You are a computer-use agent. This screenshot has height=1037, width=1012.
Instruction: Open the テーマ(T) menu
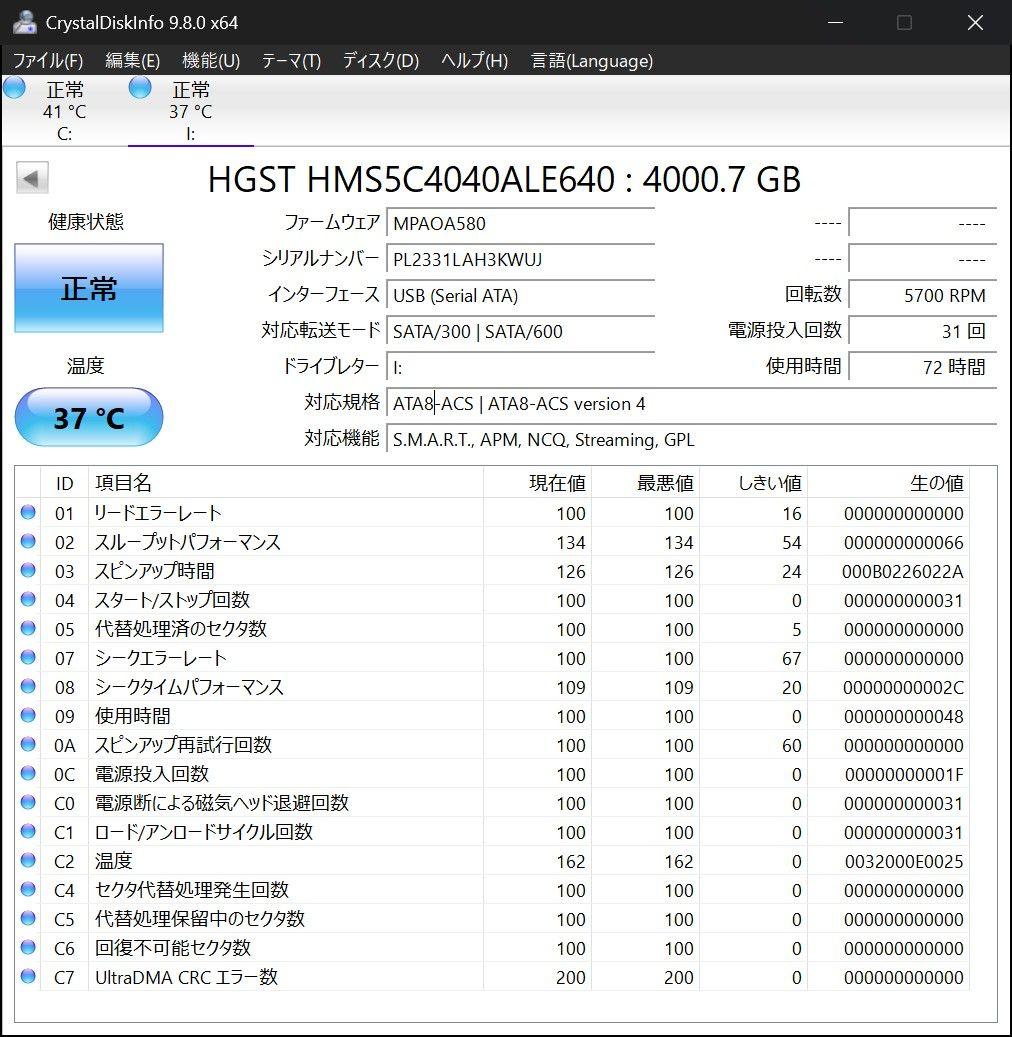coord(291,61)
